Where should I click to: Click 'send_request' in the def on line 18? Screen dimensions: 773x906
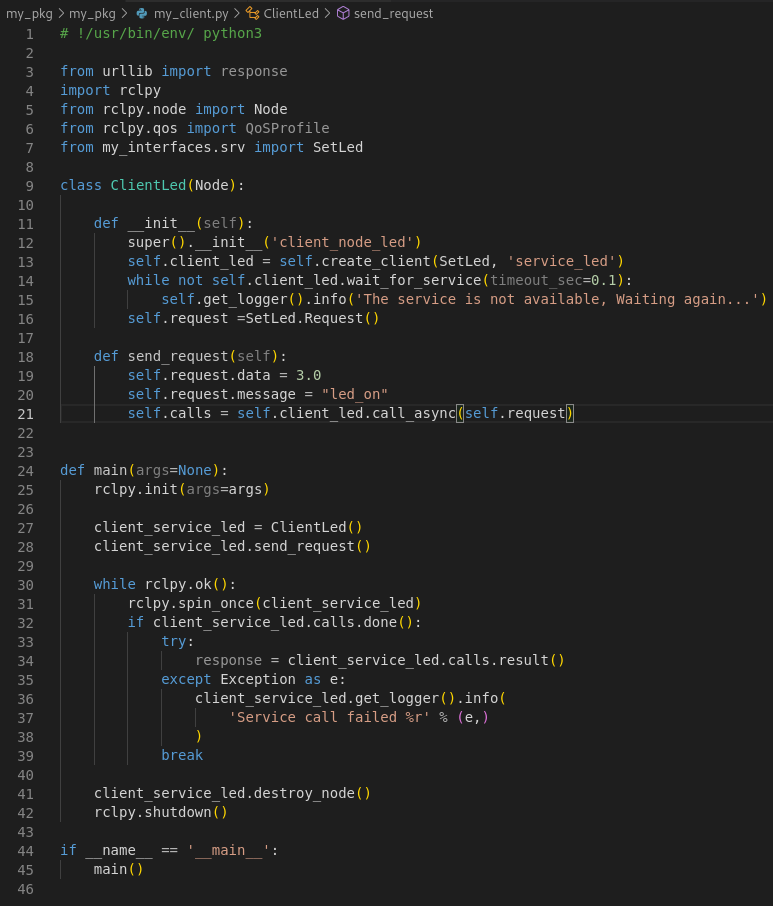[178, 357]
